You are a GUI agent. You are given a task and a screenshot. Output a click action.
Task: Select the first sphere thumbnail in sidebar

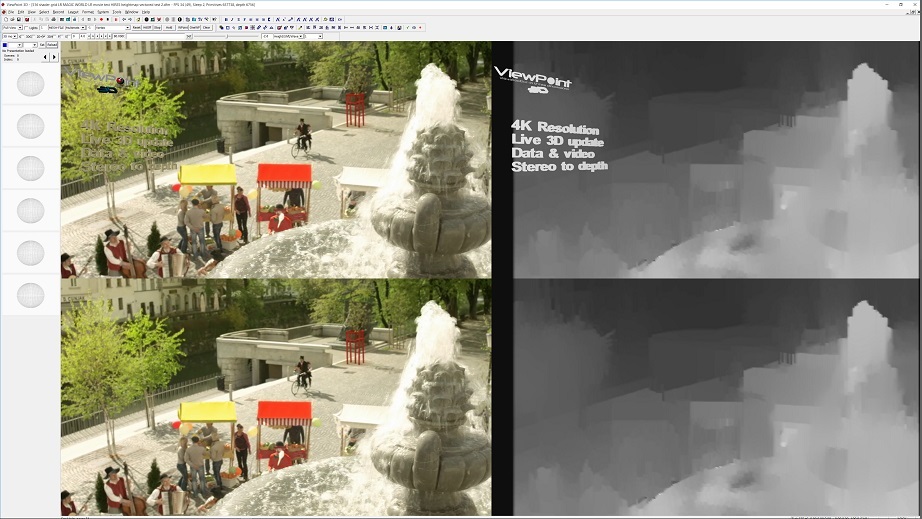pos(31,83)
